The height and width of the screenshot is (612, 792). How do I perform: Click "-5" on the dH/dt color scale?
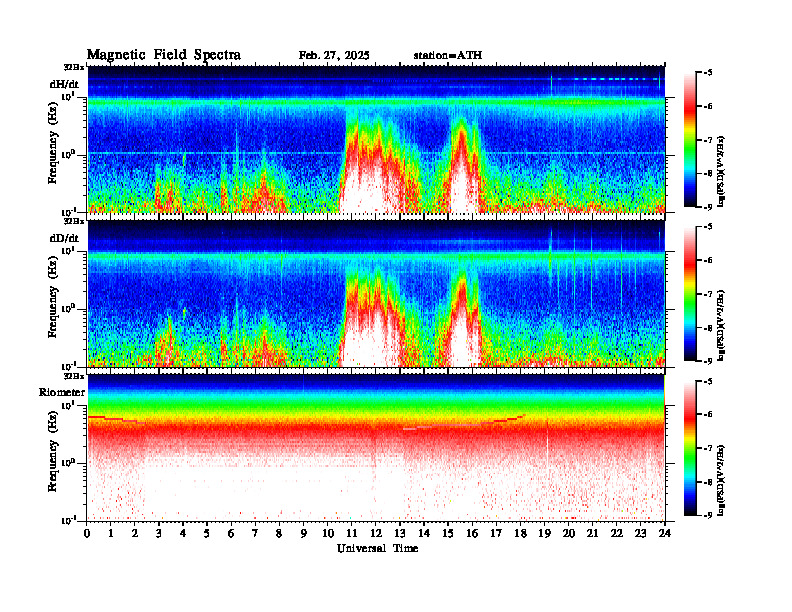click(709, 73)
